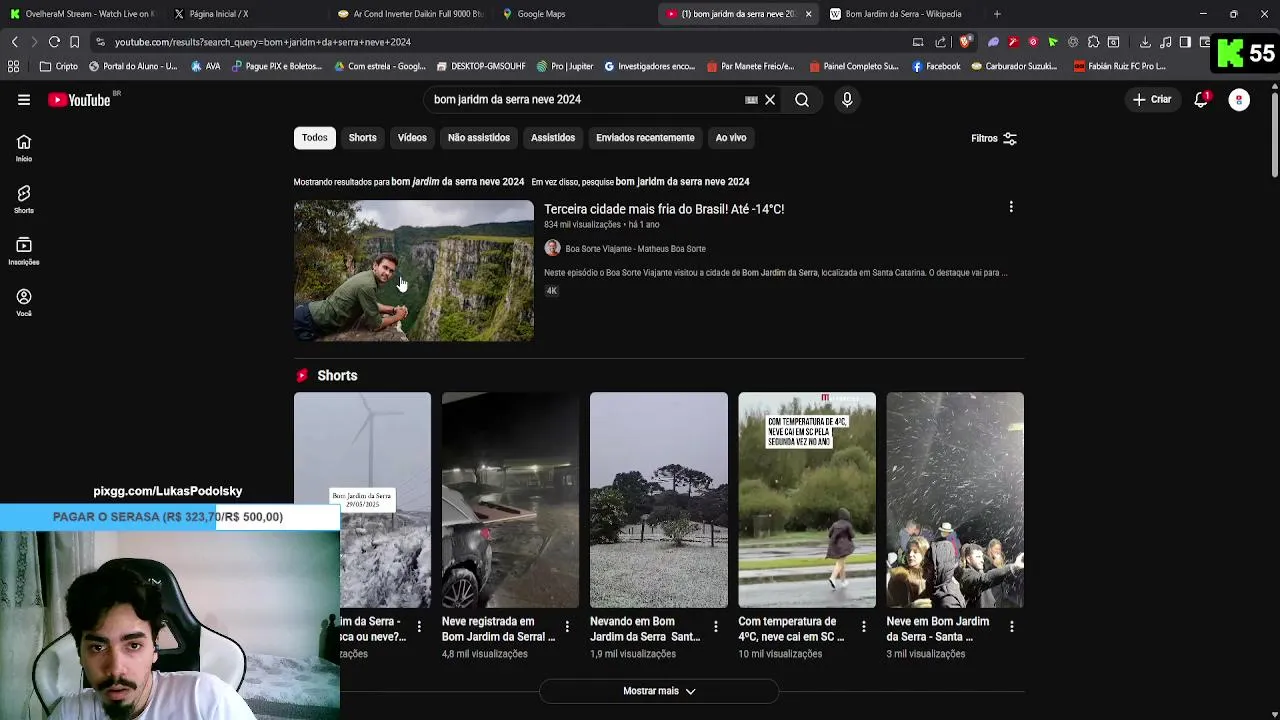Click the browser back arrow
Image resolution: width=1280 pixels, height=720 pixels.
click(x=14, y=42)
